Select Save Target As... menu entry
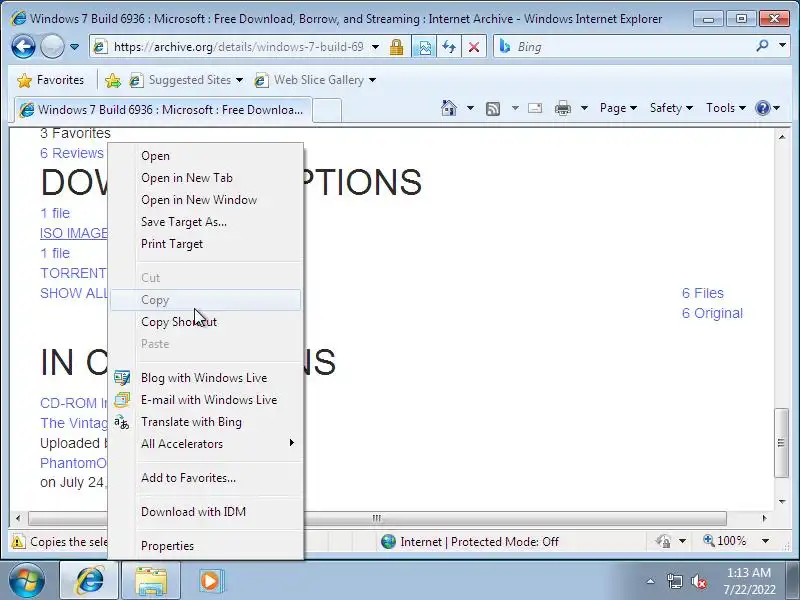This screenshot has width=800, height=600. [x=205, y=222]
